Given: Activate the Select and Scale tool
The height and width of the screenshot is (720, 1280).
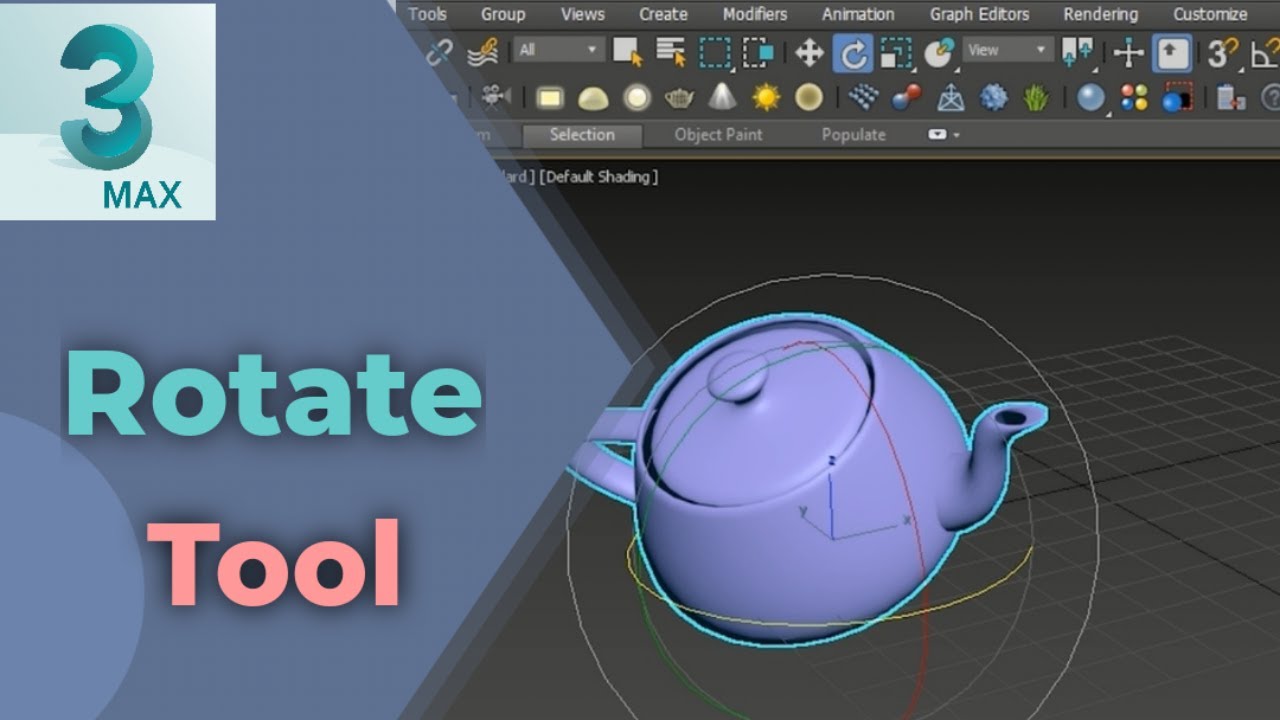Looking at the screenshot, I should pos(896,53).
